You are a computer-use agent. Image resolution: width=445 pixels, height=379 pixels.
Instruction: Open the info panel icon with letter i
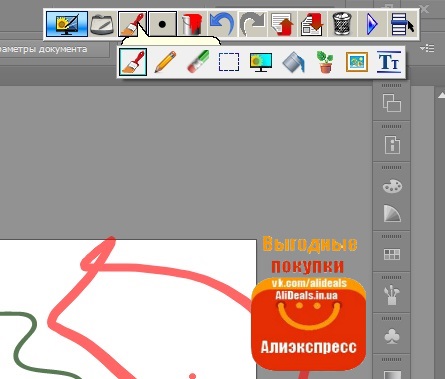[x=392, y=145]
